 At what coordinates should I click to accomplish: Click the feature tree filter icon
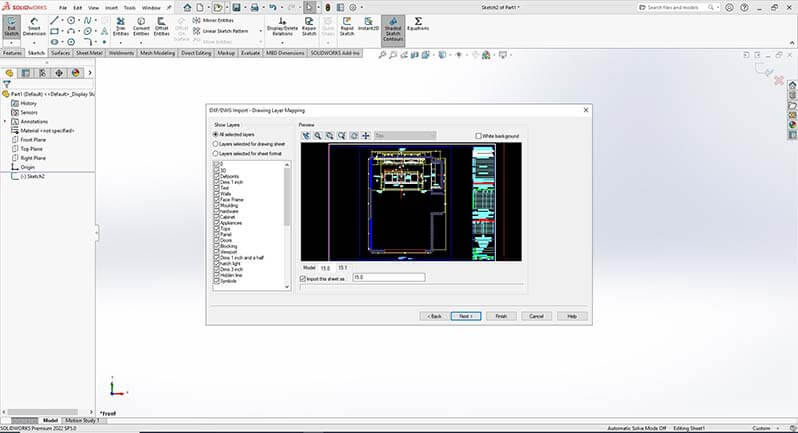click(7, 84)
